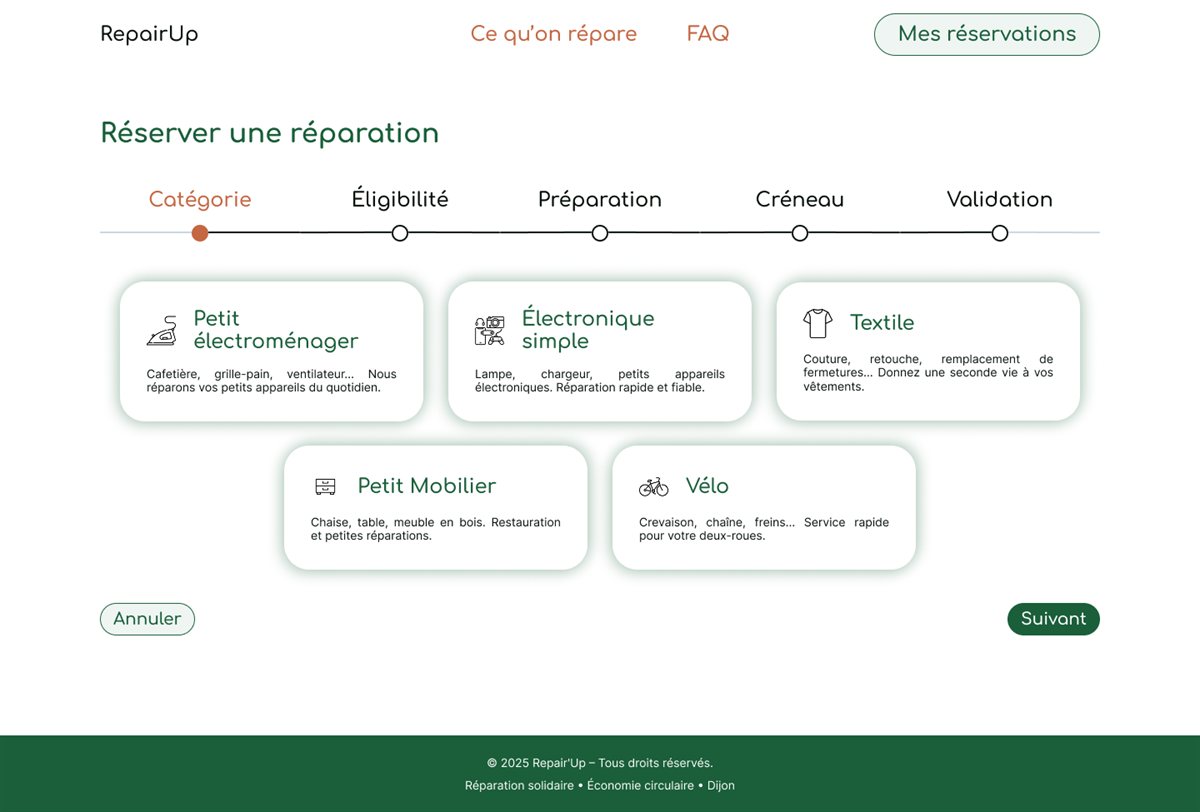Viewport: 1200px width, 812px height.
Task: Click the 'Réserver une réparation' heading
Action: [270, 133]
